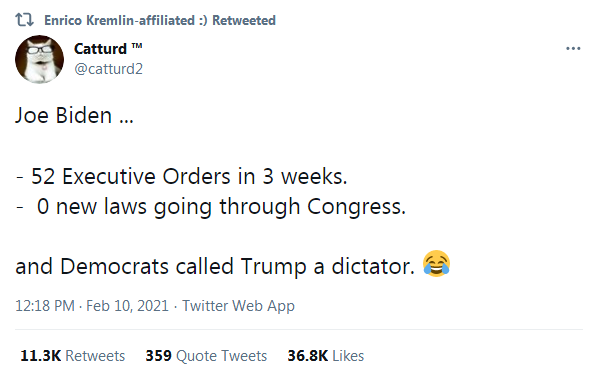Click the Catturd display name
Image resolution: width=598 pixels, height=380 pixels.
pos(100,49)
